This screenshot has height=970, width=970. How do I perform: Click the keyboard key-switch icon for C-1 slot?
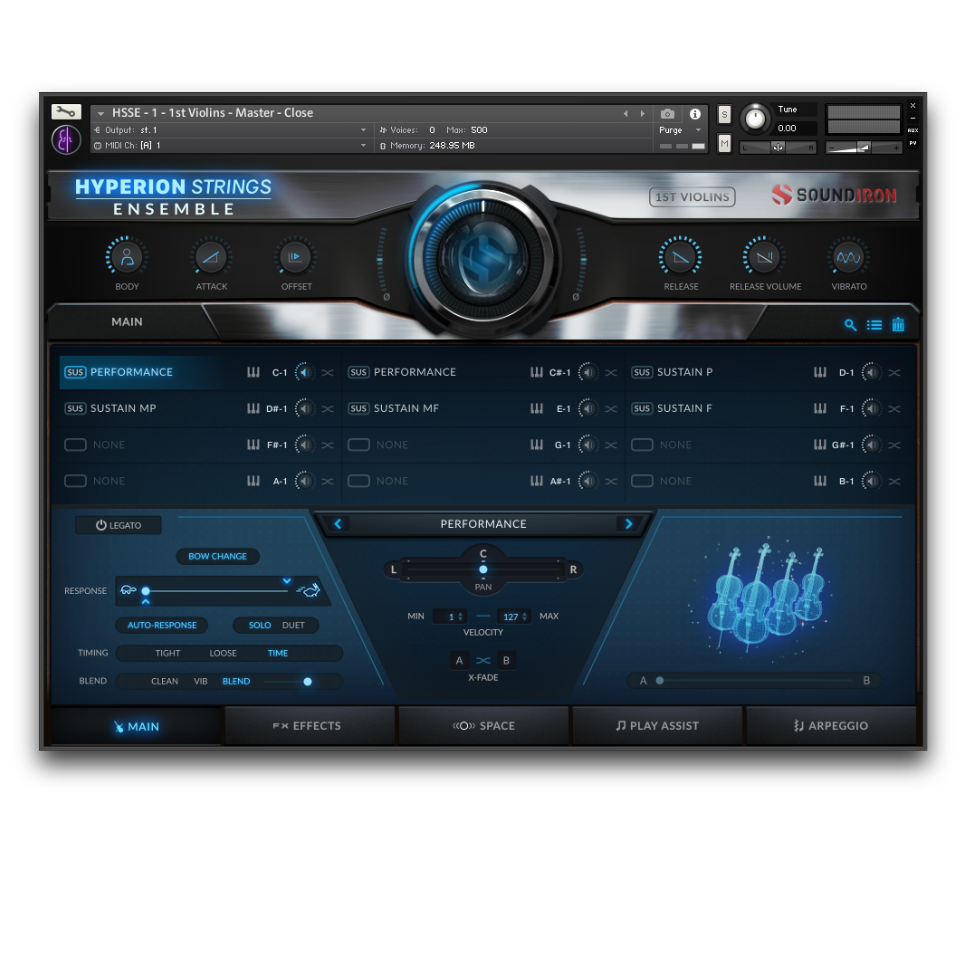tap(253, 372)
